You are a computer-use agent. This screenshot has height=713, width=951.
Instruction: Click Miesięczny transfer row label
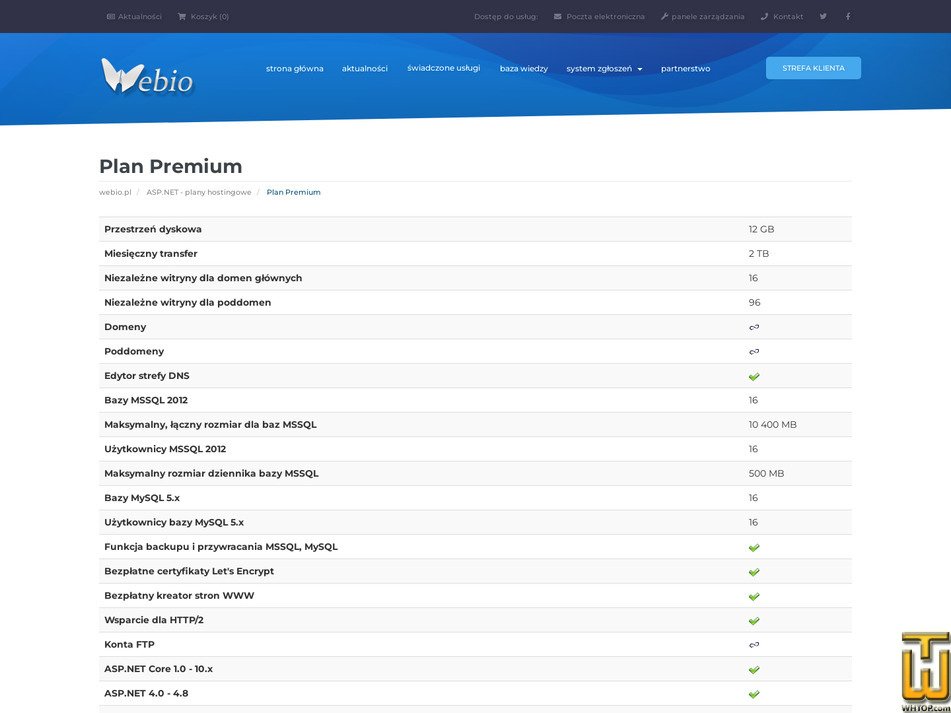(150, 253)
